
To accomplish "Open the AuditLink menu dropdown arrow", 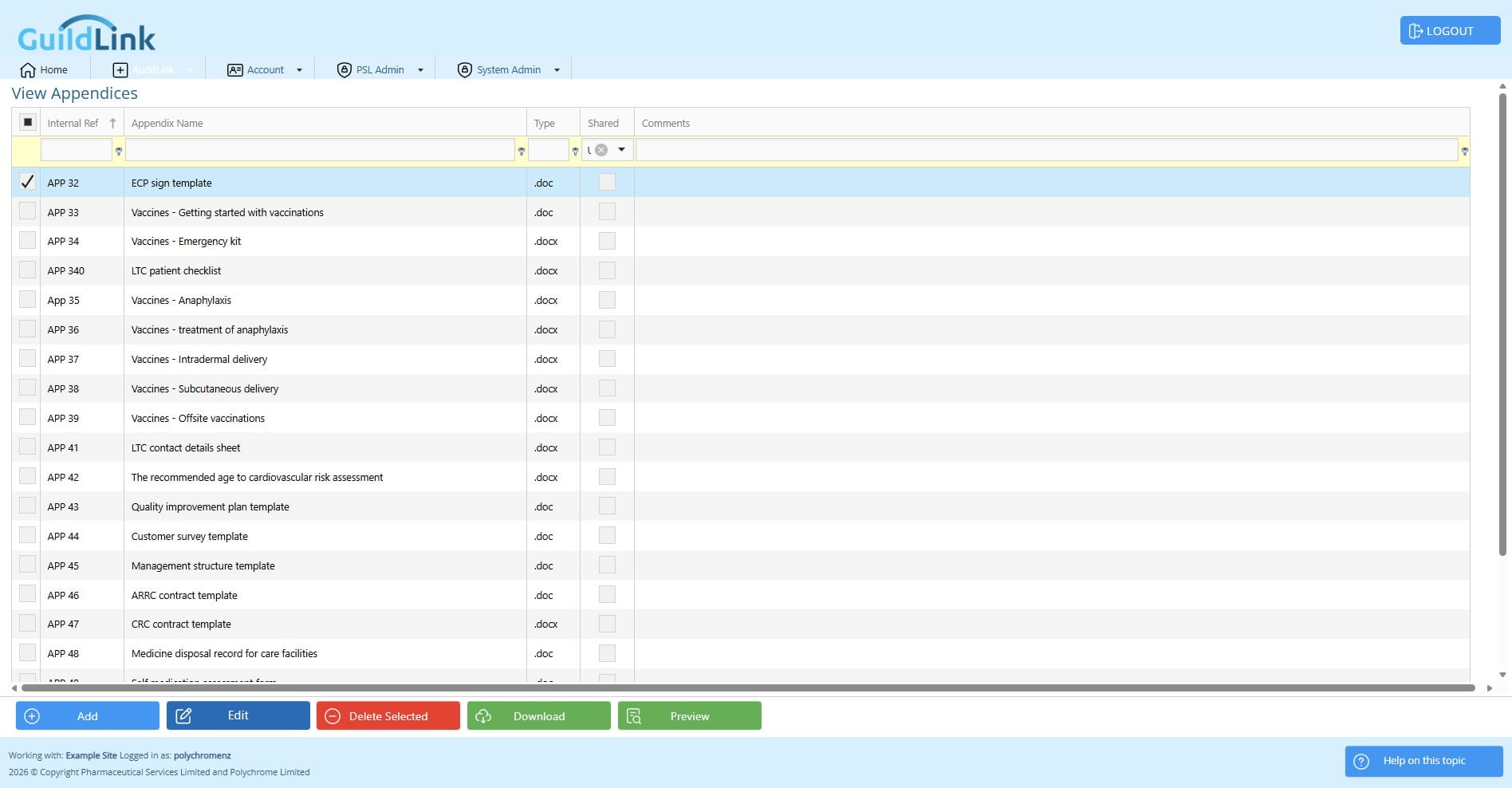I will [190, 70].
